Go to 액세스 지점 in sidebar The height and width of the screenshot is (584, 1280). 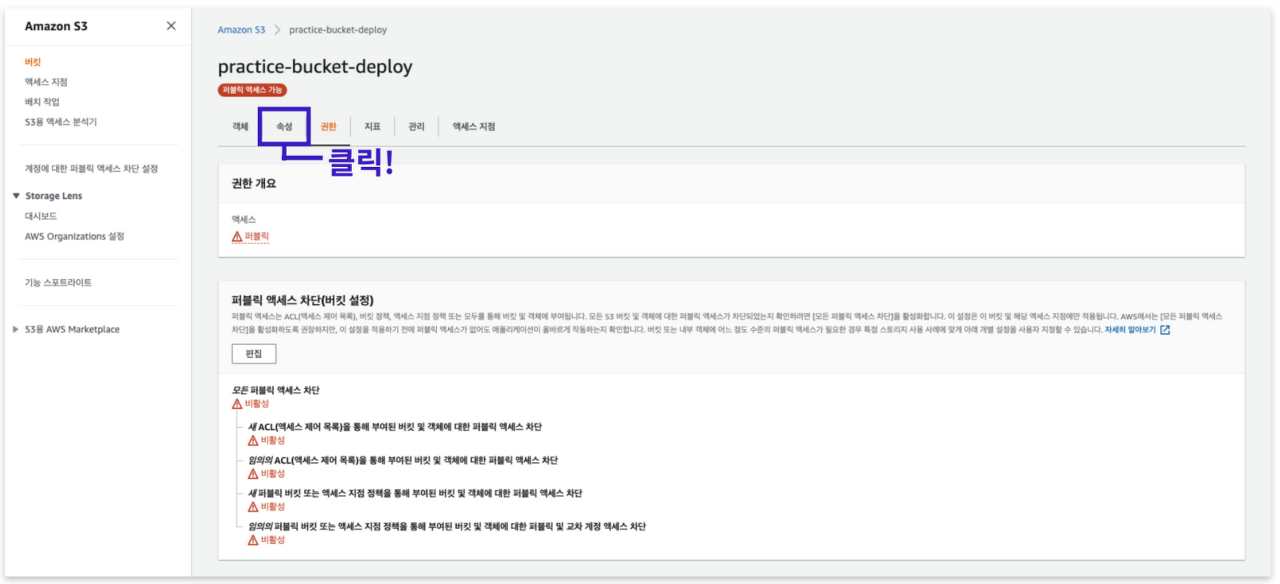pos(46,82)
